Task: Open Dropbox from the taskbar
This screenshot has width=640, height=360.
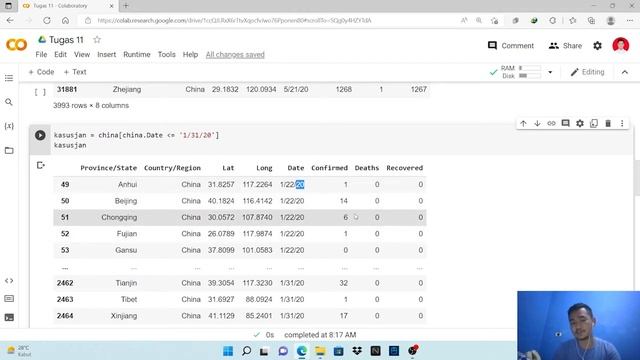Action: click(x=357, y=351)
